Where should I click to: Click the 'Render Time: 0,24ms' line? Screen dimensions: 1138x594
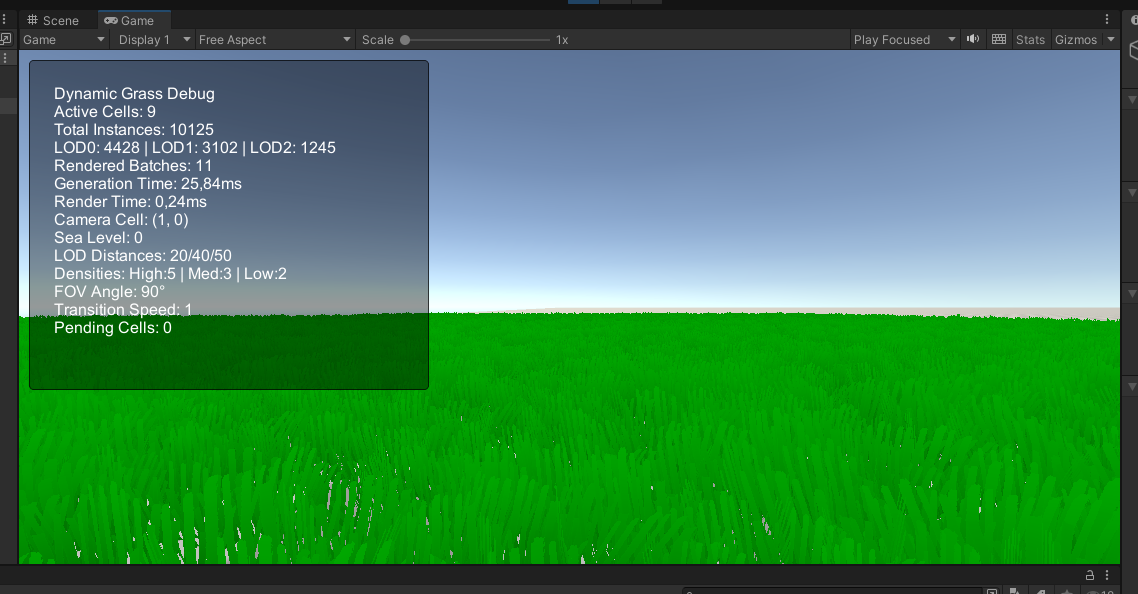(x=130, y=202)
